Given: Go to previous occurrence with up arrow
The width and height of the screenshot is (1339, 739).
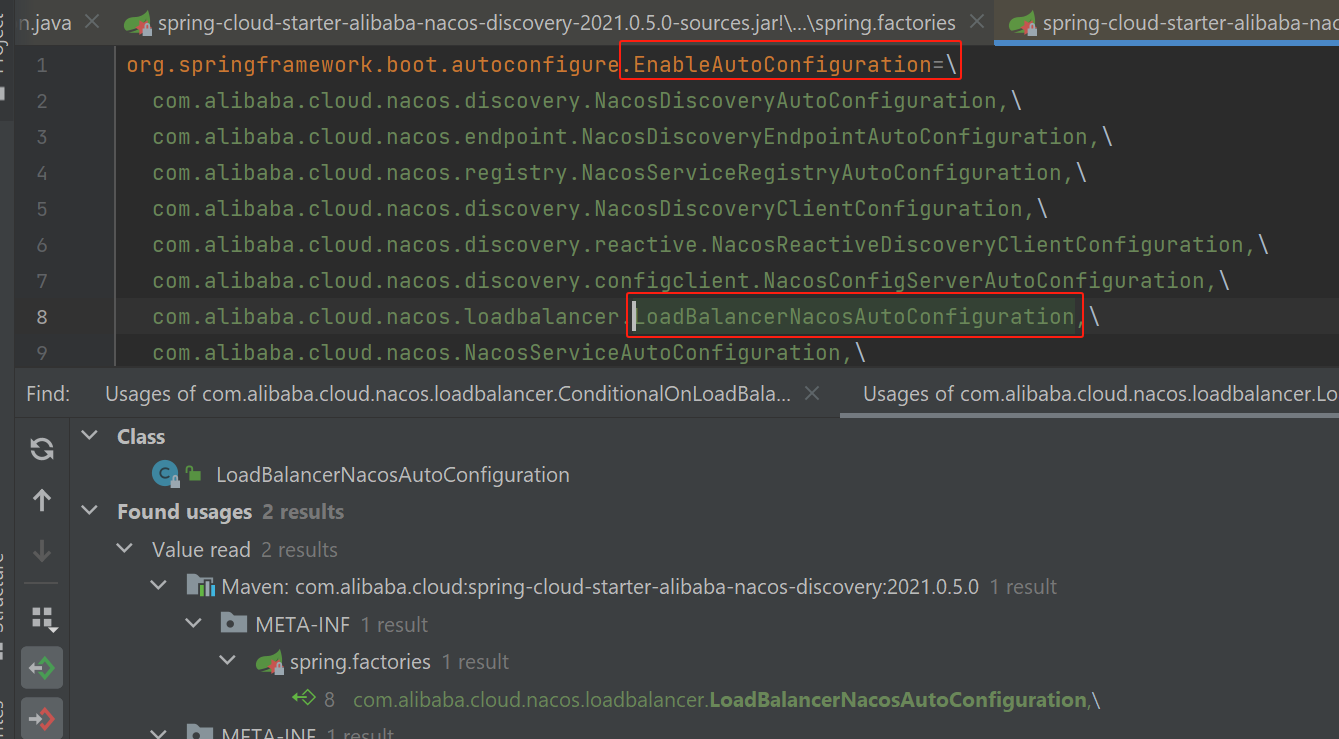Looking at the screenshot, I should coord(42,500).
